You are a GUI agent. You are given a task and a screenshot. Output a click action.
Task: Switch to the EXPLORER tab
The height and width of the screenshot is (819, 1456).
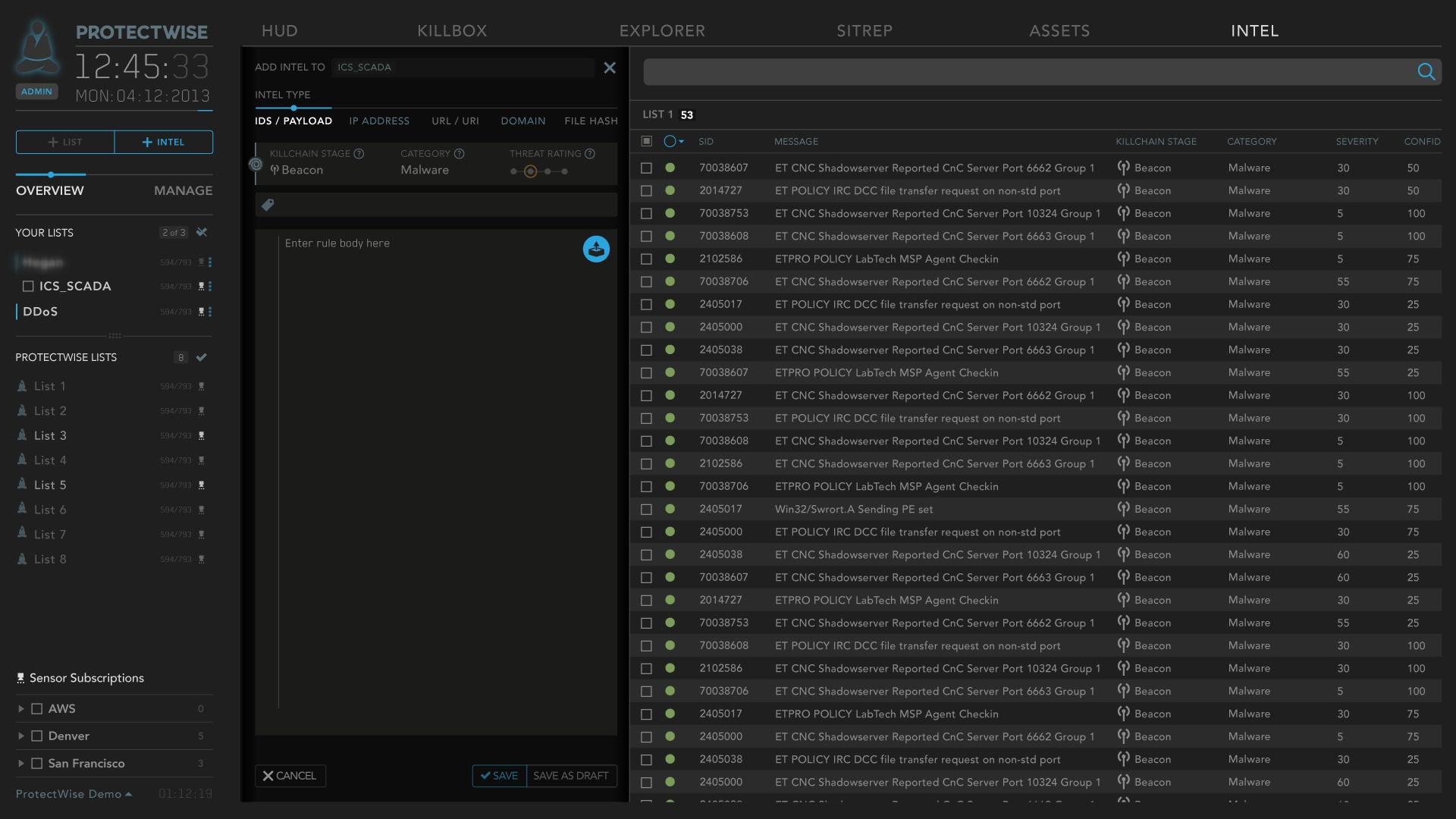662,31
